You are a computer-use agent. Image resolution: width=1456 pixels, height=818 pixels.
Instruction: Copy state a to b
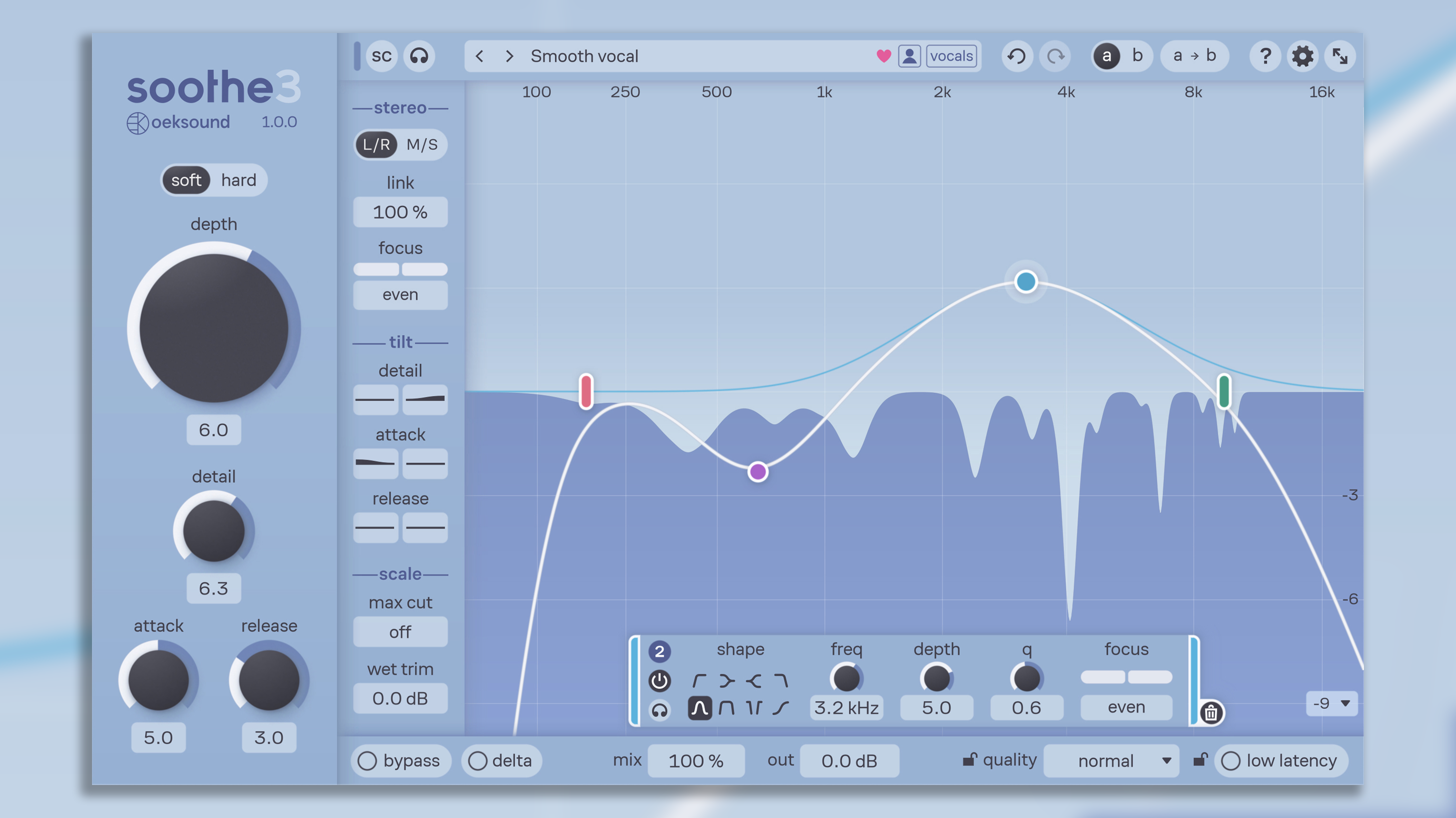pyautogui.click(x=1194, y=56)
